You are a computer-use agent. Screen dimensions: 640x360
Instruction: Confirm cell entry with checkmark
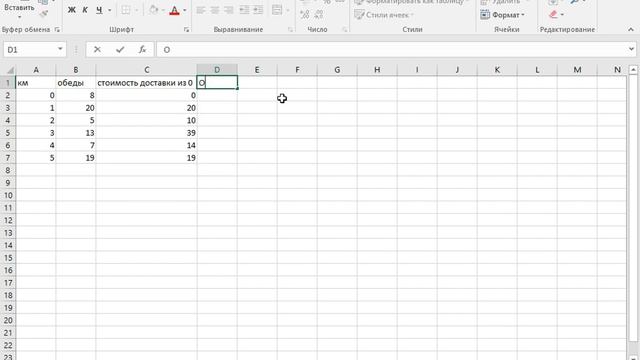pyautogui.click(x=120, y=49)
